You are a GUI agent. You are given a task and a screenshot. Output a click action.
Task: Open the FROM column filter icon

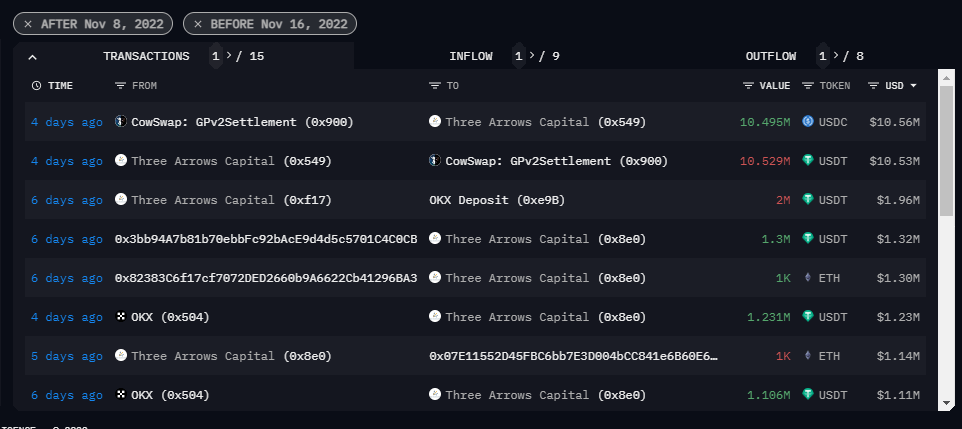coord(121,86)
